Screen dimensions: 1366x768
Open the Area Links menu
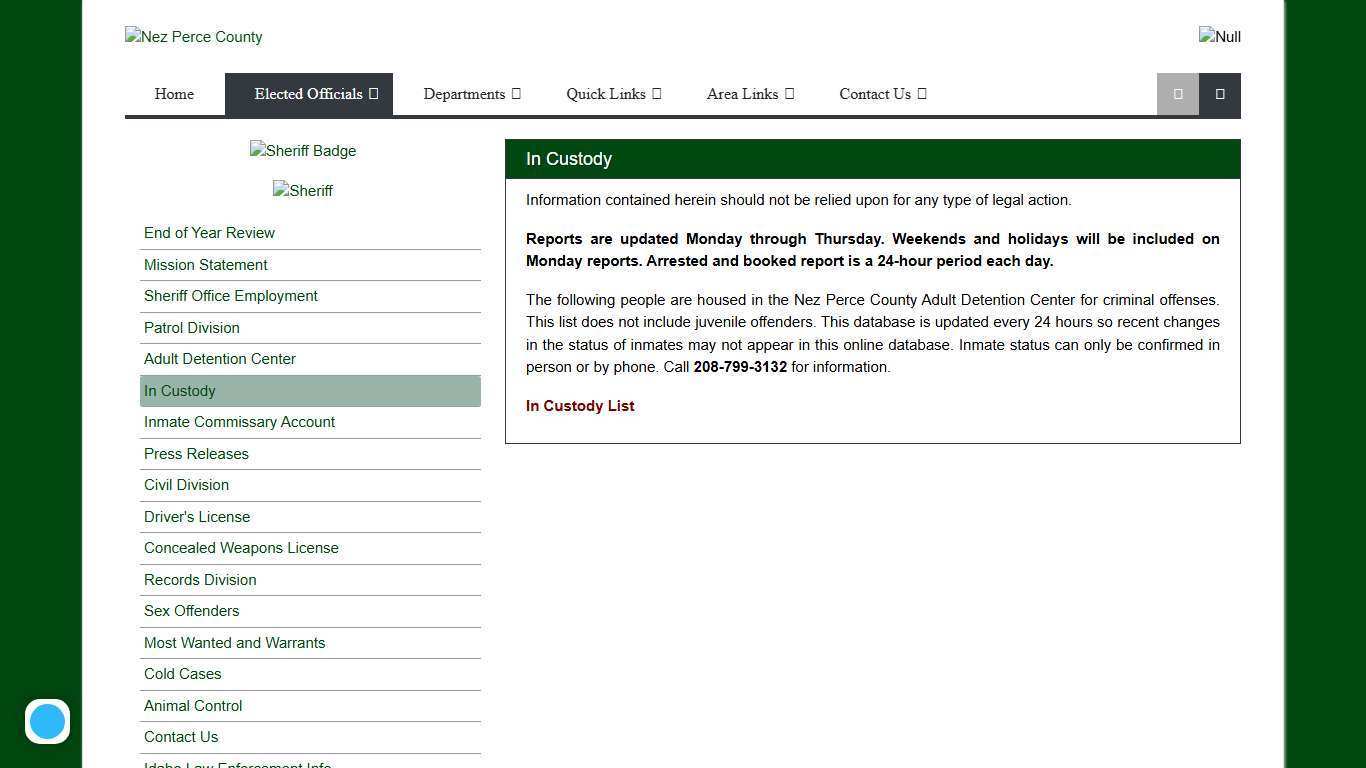click(x=750, y=94)
